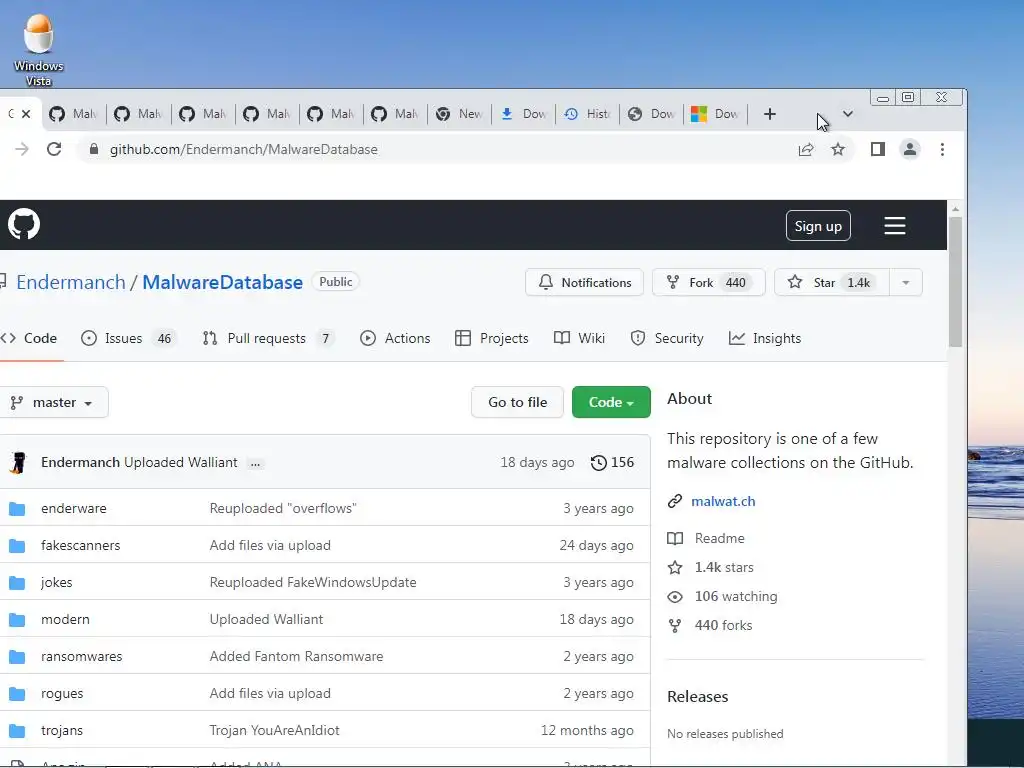Open the Security tab
The width and height of the screenshot is (1024, 768).
click(667, 338)
